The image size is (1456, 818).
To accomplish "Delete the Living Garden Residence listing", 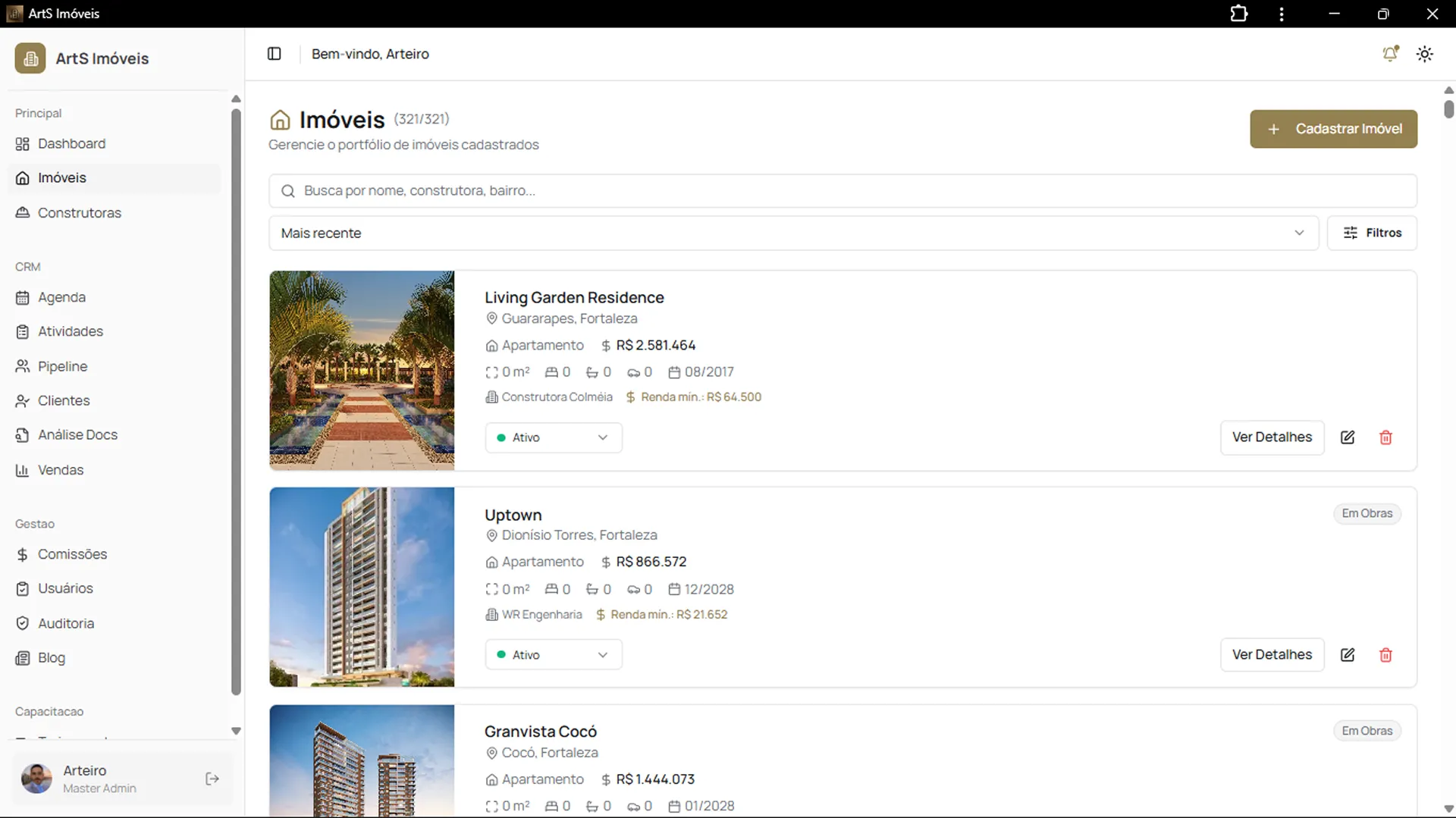I will point(1385,437).
